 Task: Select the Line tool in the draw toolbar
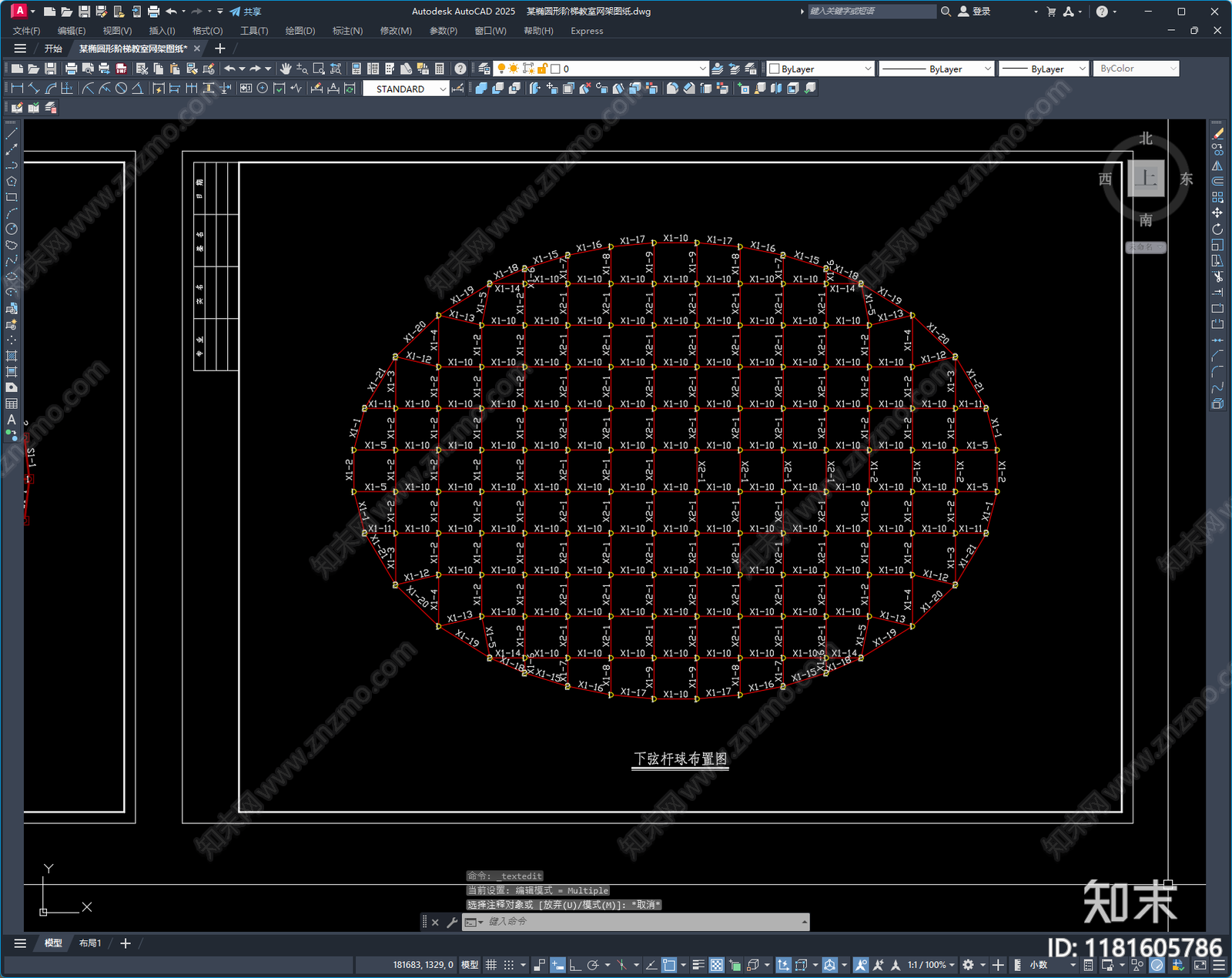pyautogui.click(x=12, y=134)
